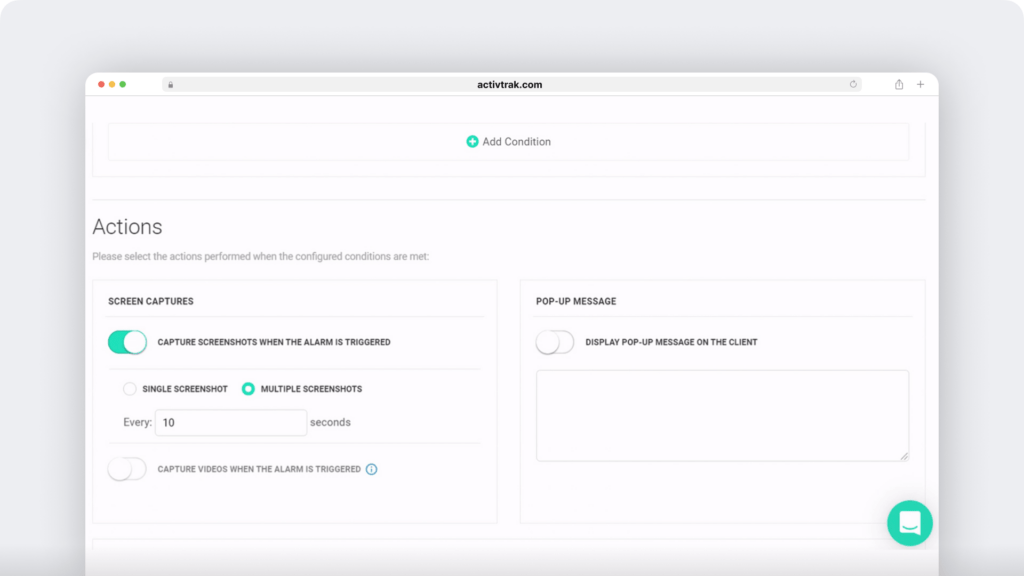Select the Single Screenshot radio button
This screenshot has height=576, width=1024.
tap(130, 389)
